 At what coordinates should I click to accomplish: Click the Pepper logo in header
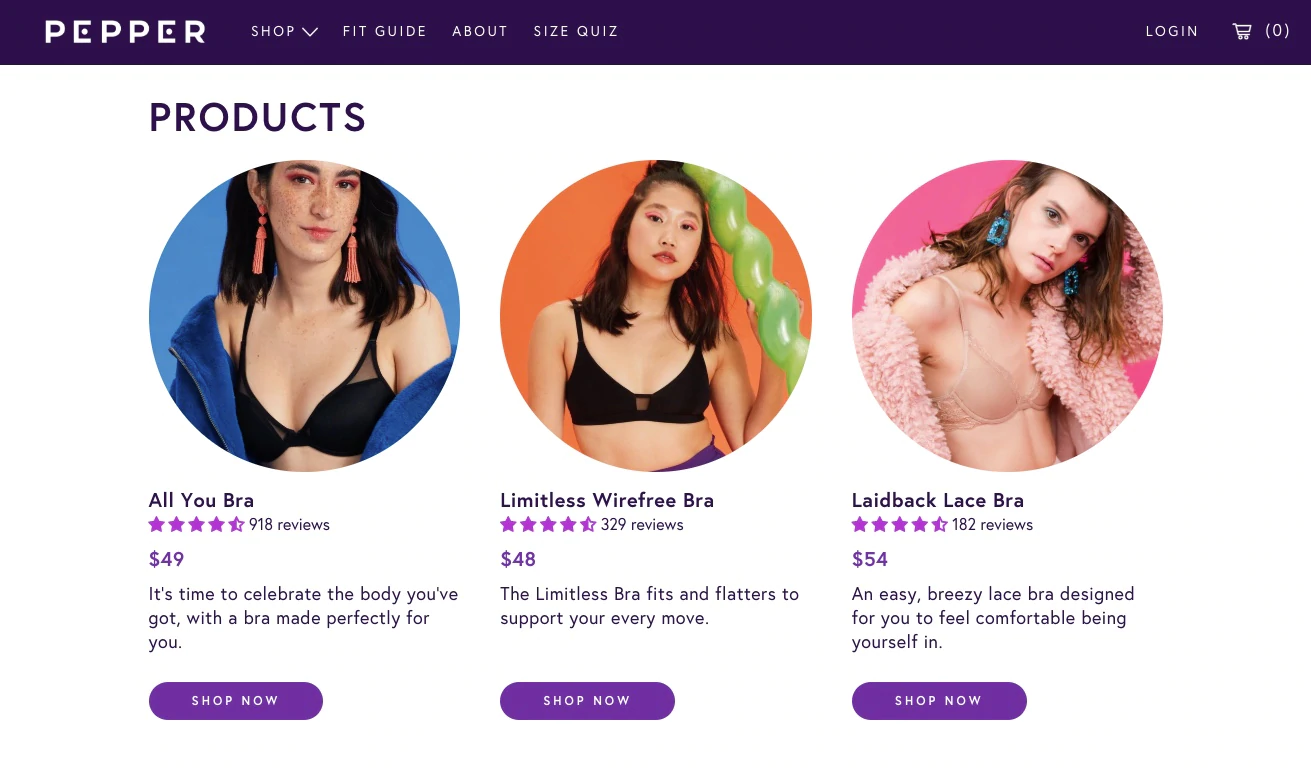125,32
